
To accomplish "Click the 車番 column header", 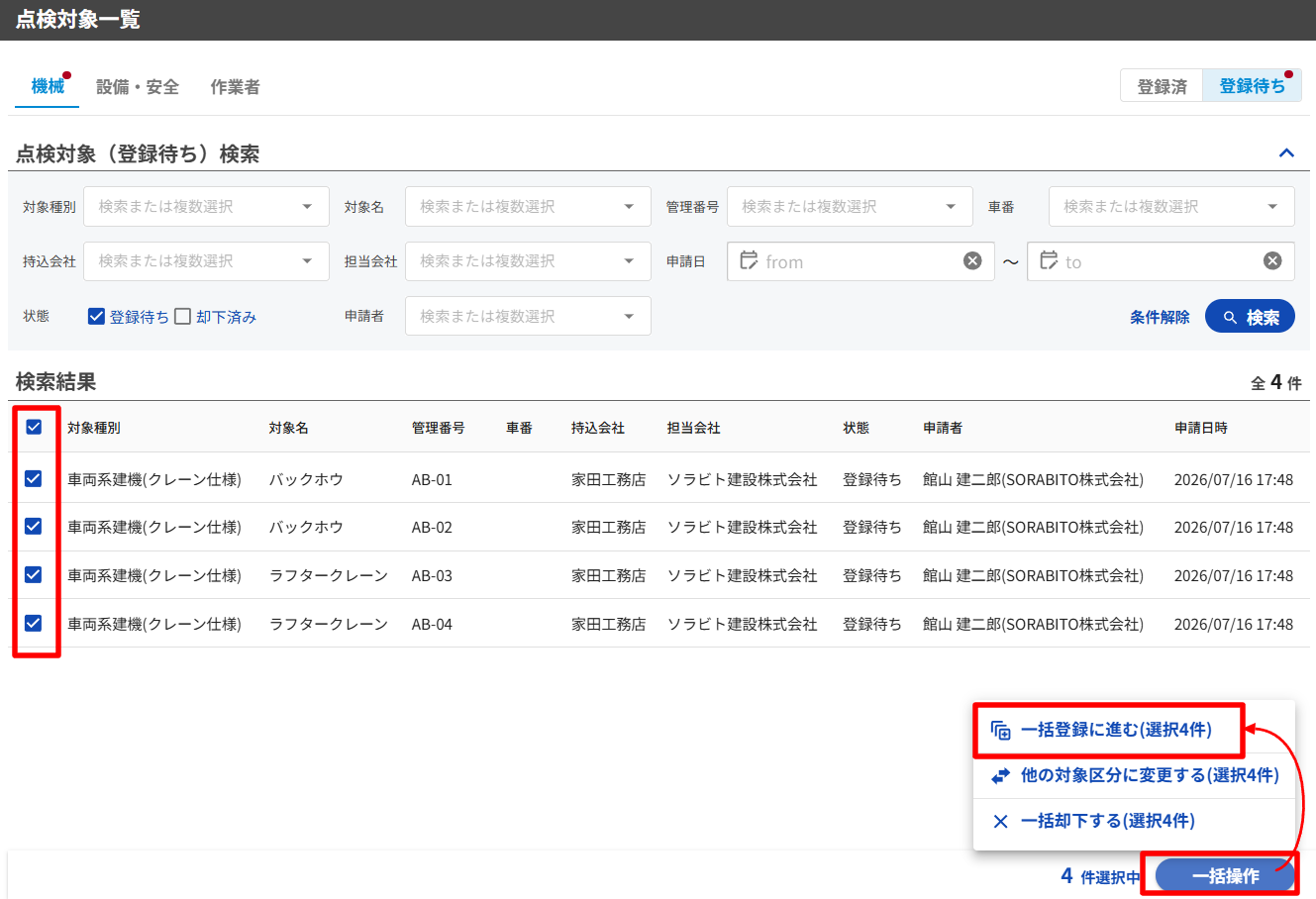I will (x=519, y=428).
